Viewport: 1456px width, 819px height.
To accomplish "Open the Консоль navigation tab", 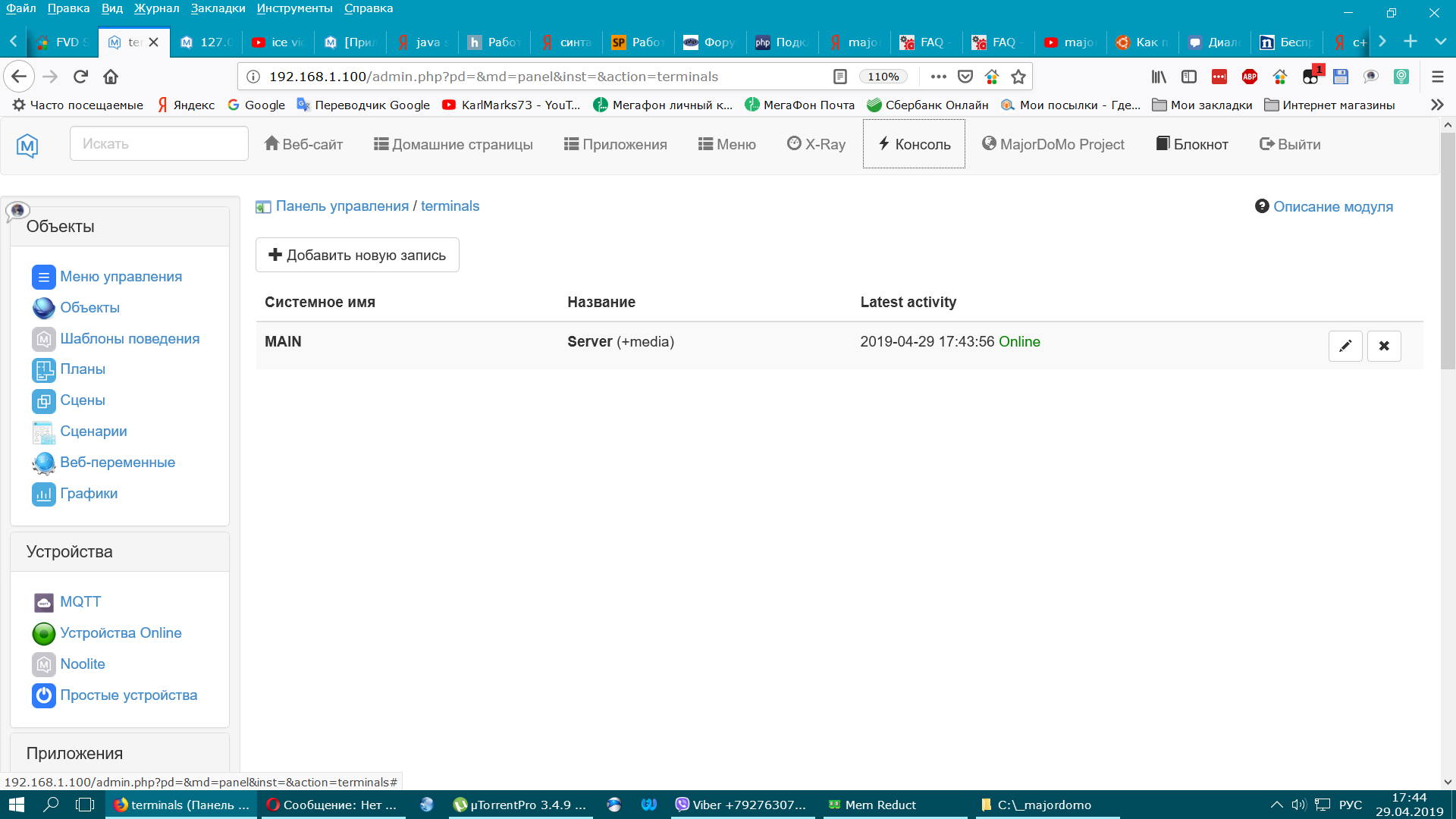I will click(x=914, y=144).
